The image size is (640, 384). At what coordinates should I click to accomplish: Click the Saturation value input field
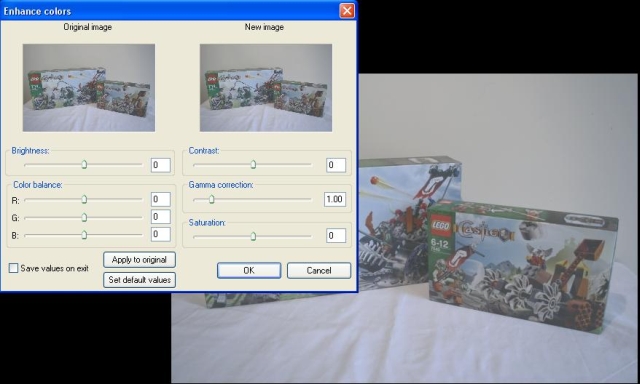pyautogui.click(x=336, y=235)
